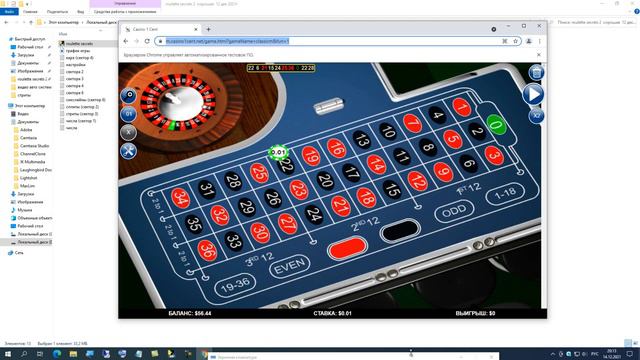Bet on black number 4
Image resolution: width=640 pixels, height=360 pixels.
pos(437,115)
